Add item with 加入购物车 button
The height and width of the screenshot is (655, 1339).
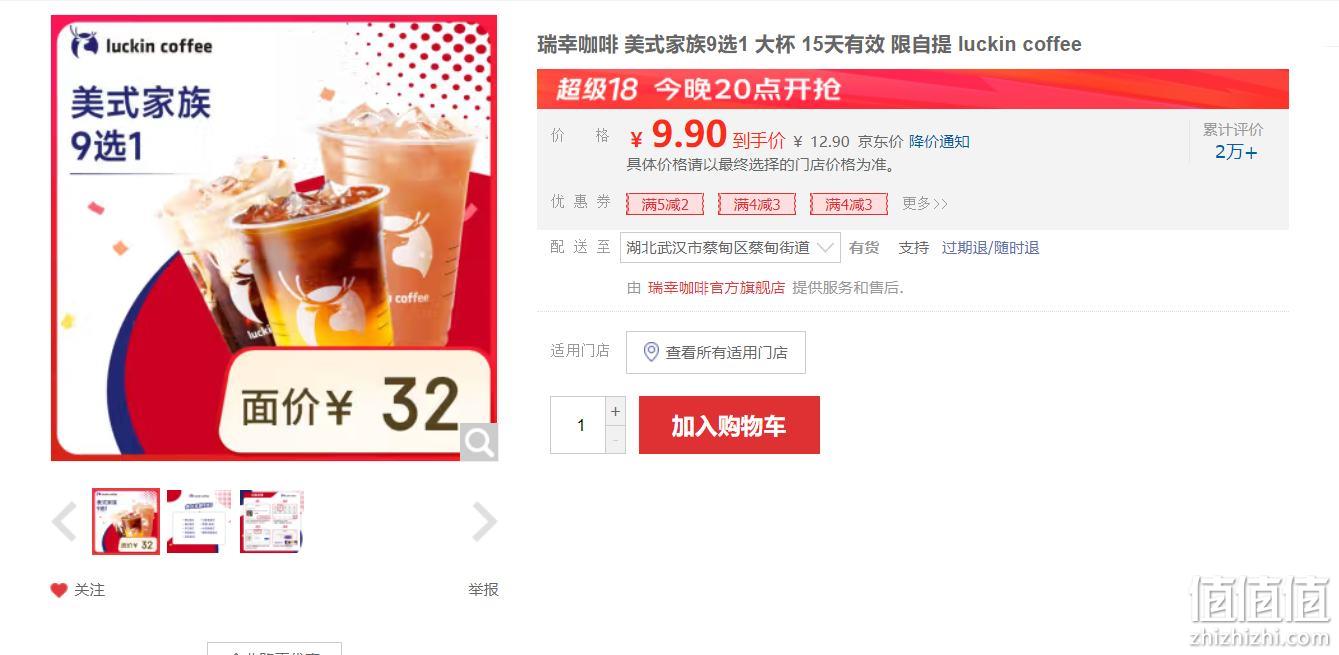[729, 425]
